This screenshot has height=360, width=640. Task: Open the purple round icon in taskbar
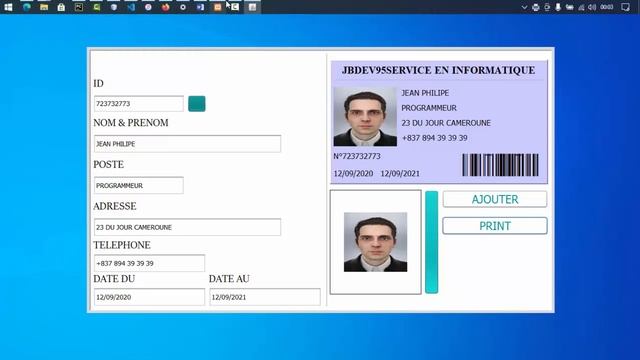click(148, 7)
